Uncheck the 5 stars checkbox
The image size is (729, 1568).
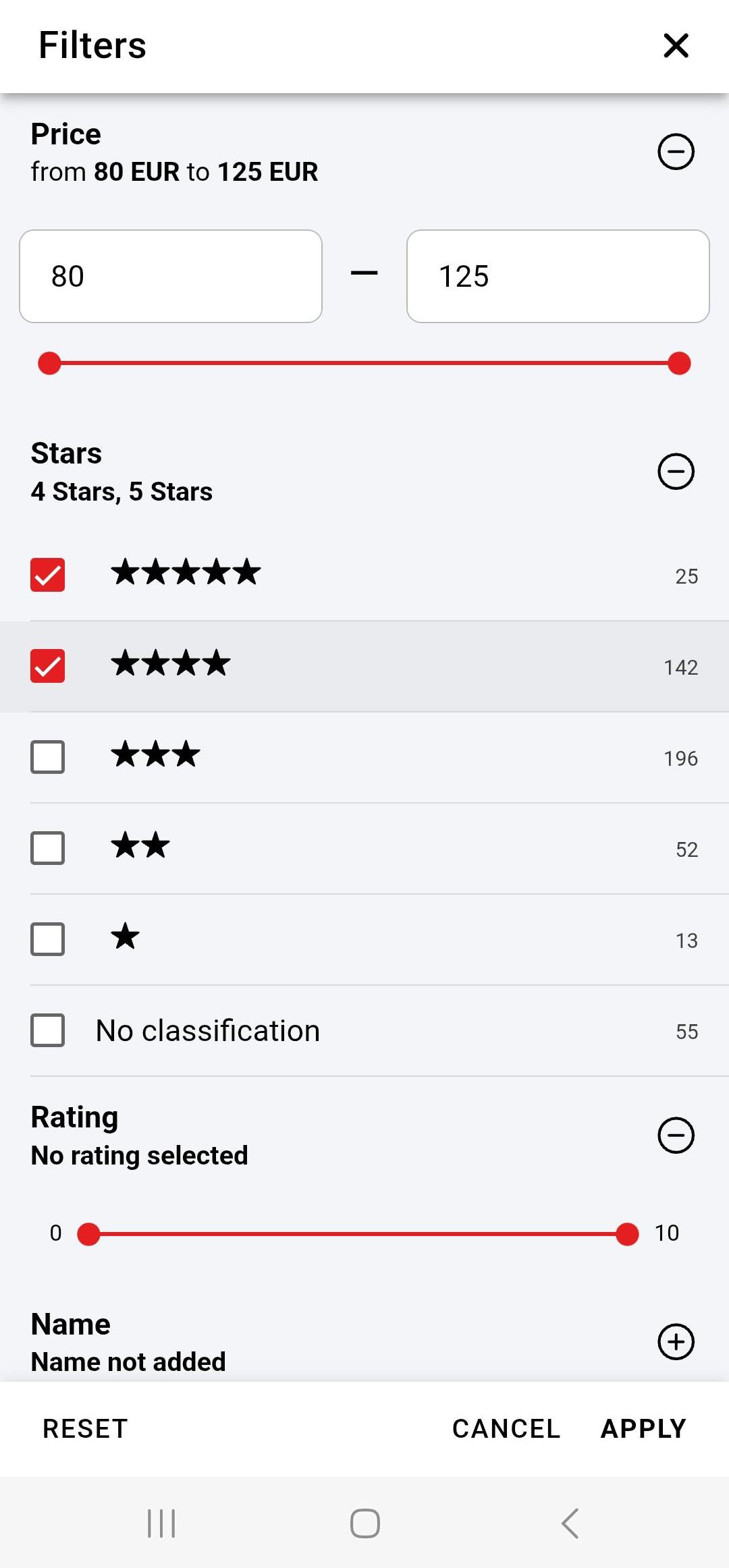(x=48, y=575)
